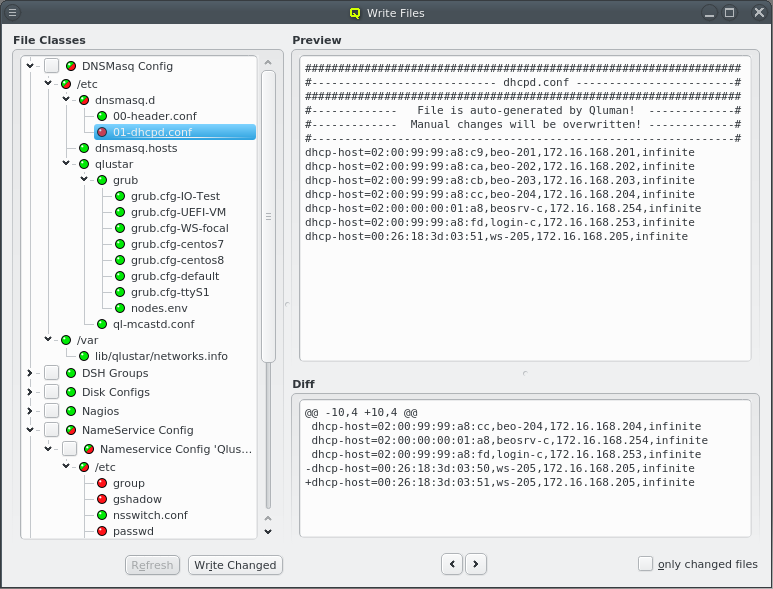Viewport: 773px width, 589px height.
Task: Collapse the /etc folder under DNSMasq Config
Action: tap(48, 83)
